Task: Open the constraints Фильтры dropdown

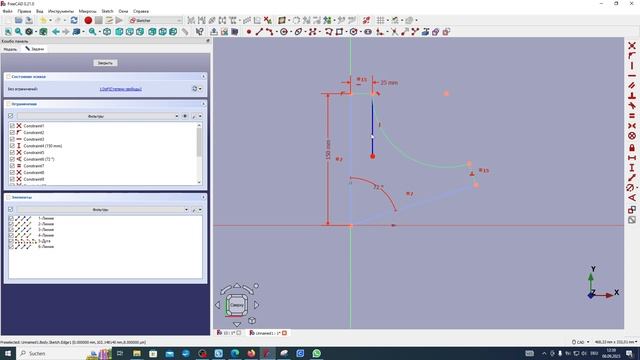Action: (x=98, y=116)
